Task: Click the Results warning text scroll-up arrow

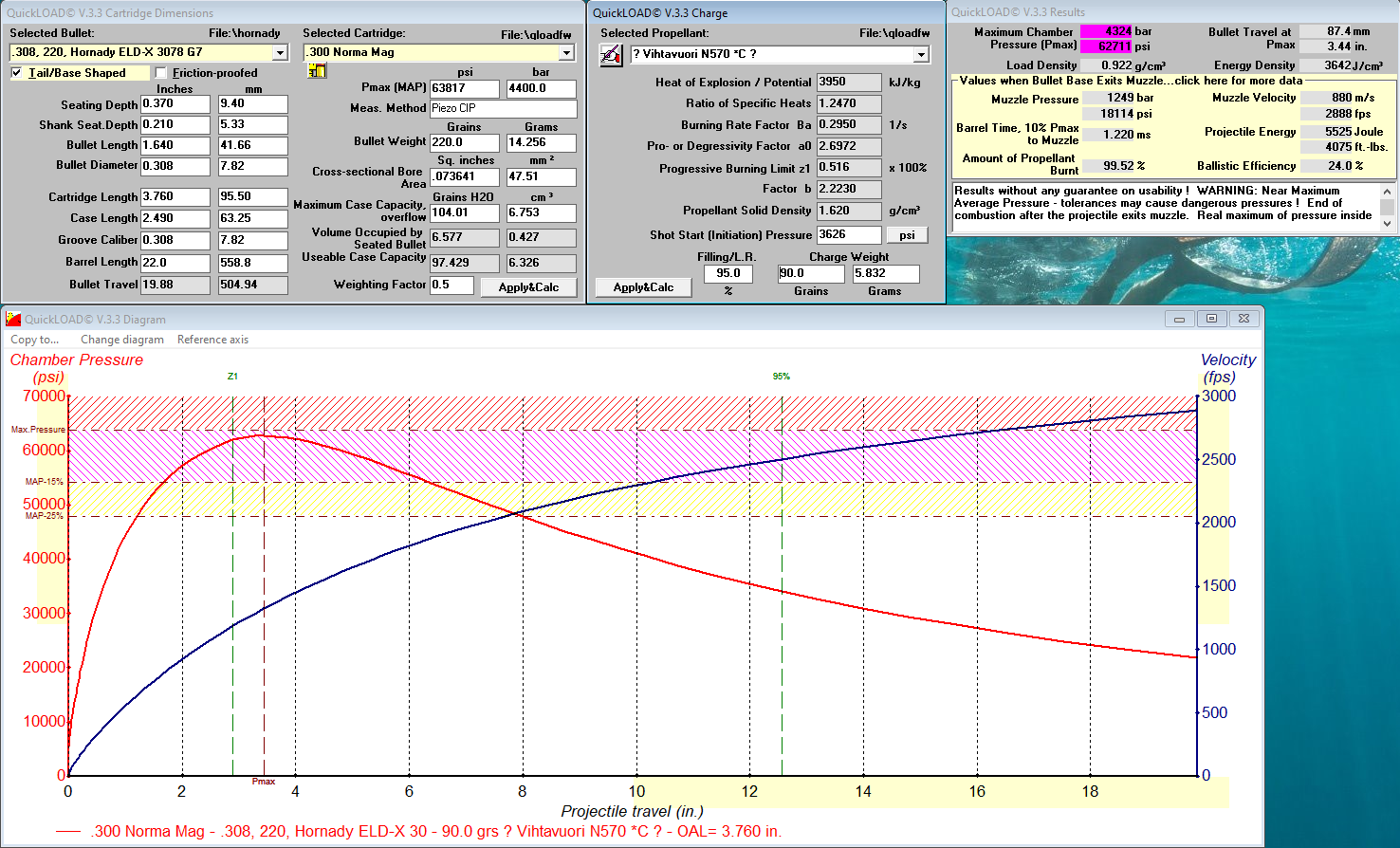Action: click(1388, 192)
